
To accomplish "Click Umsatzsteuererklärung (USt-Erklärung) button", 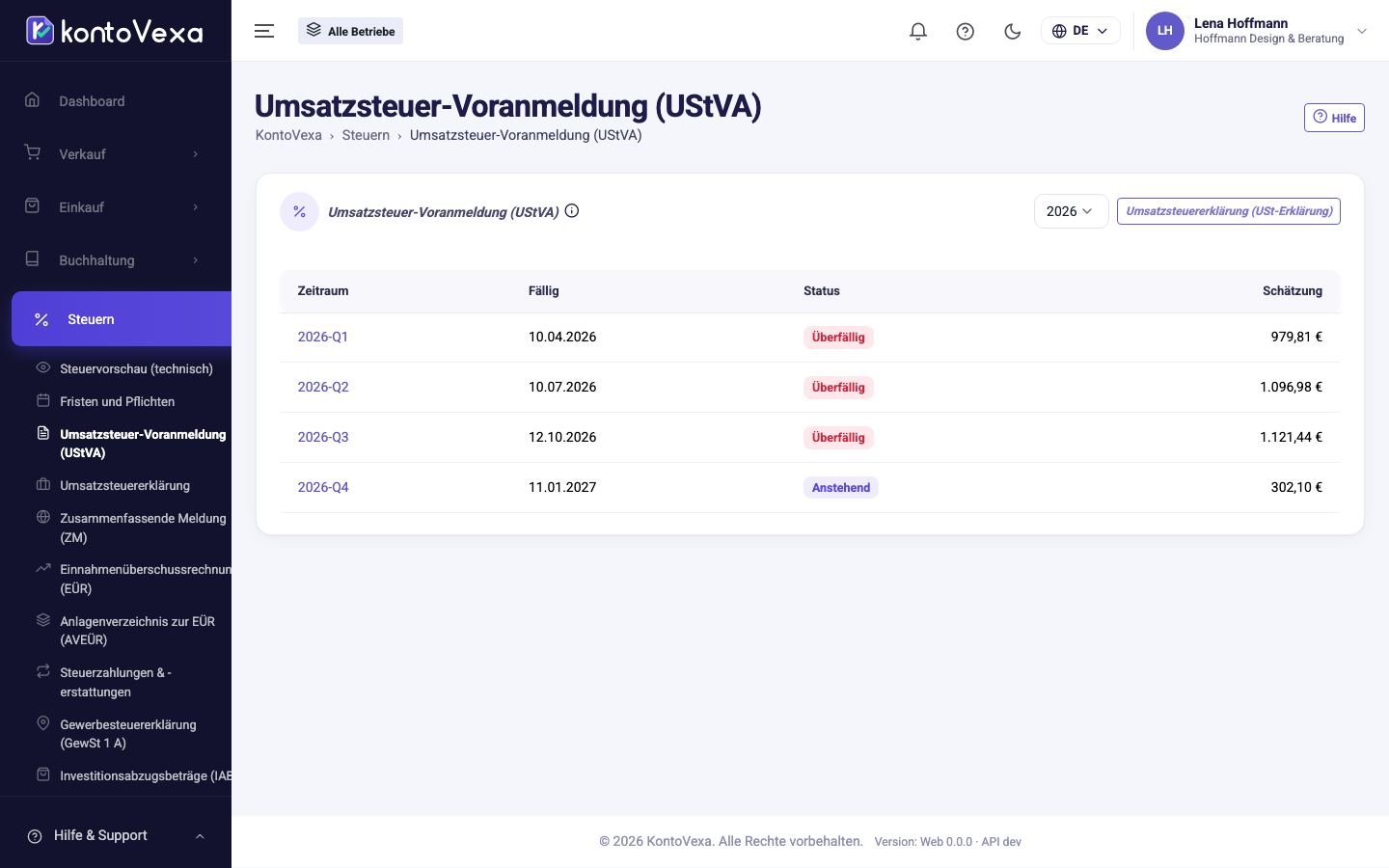I will pyautogui.click(x=1229, y=211).
